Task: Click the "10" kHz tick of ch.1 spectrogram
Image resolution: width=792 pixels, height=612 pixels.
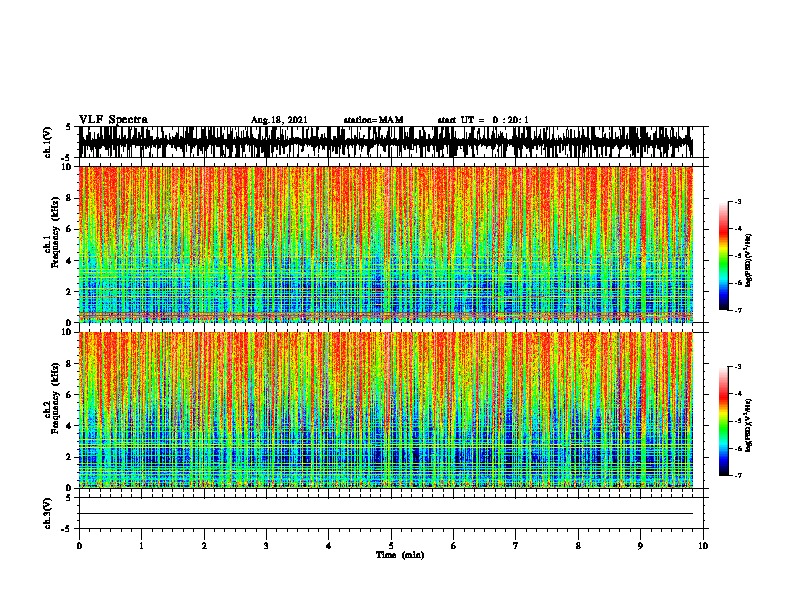Action: (x=67, y=167)
